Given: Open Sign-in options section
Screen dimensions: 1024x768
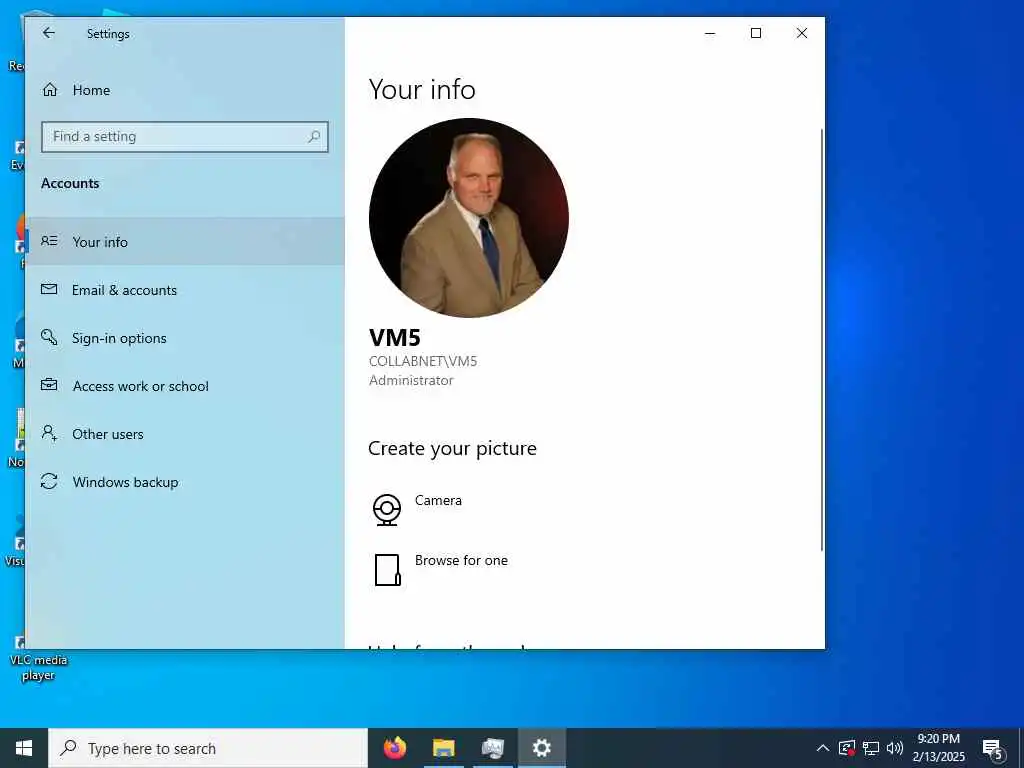Looking at the screenshot, I should pos(185,338).
